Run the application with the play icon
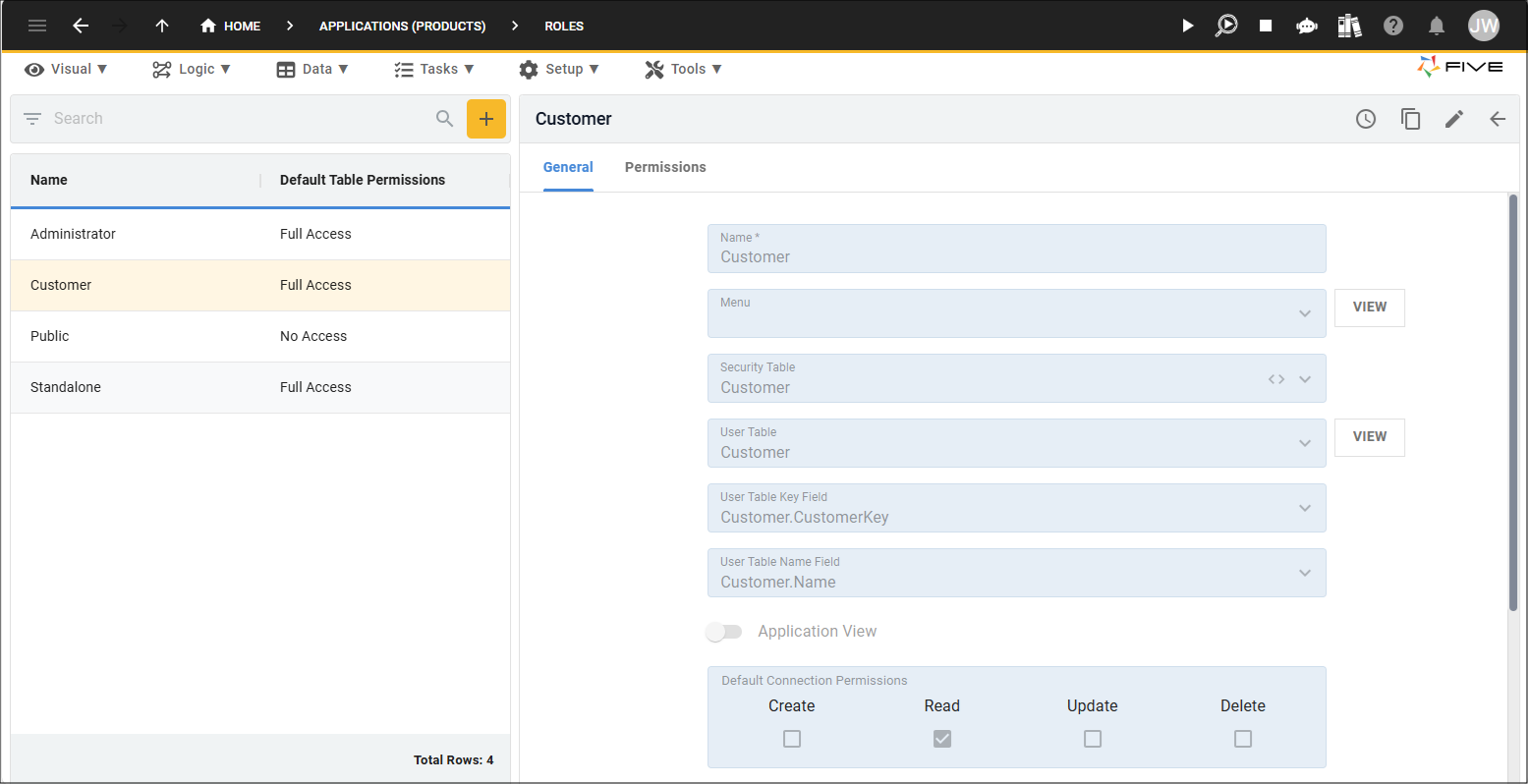This screenshot has height=784, width=1528. 1187,26
